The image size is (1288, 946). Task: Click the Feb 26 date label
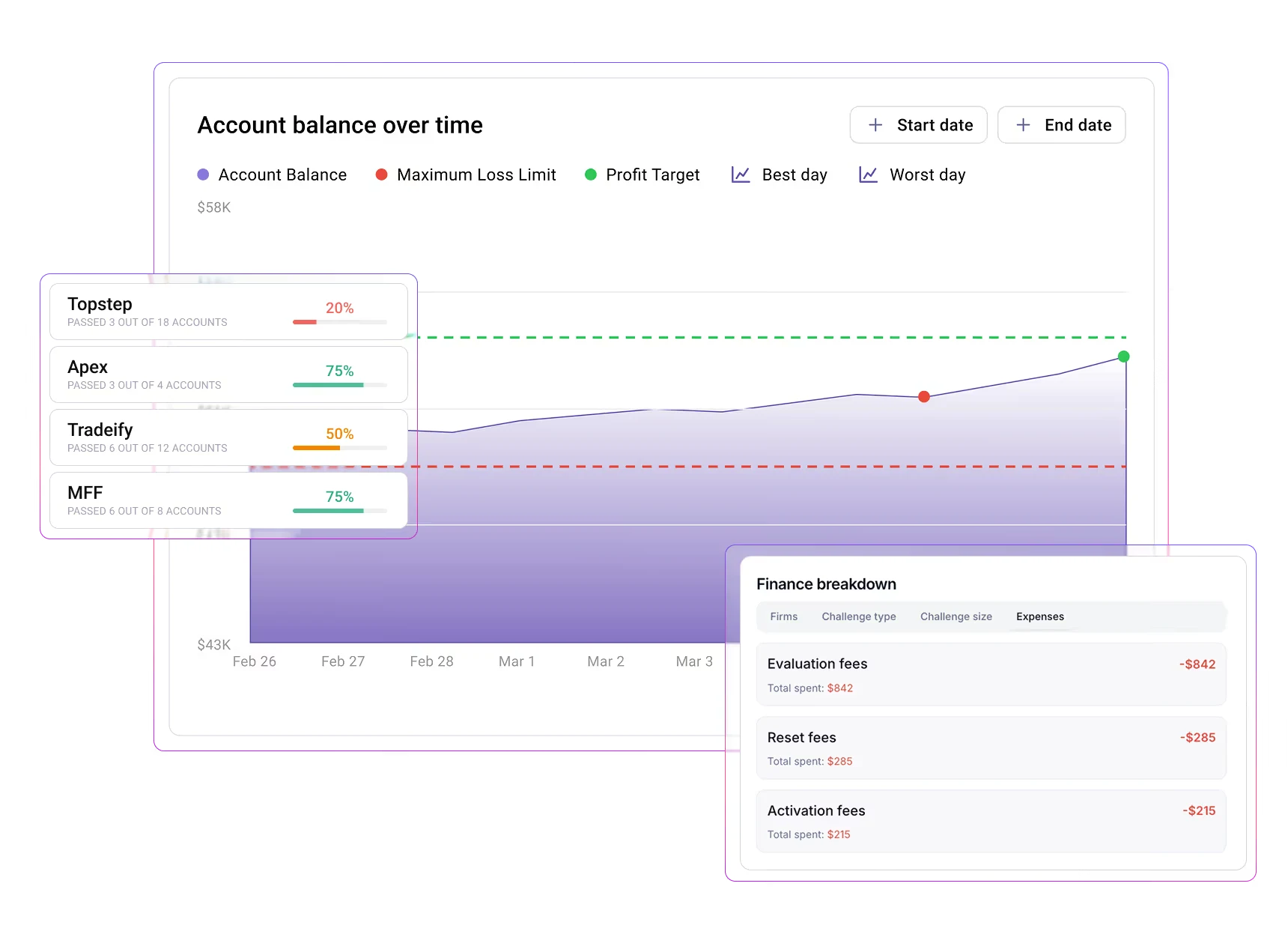click(255, 661)
